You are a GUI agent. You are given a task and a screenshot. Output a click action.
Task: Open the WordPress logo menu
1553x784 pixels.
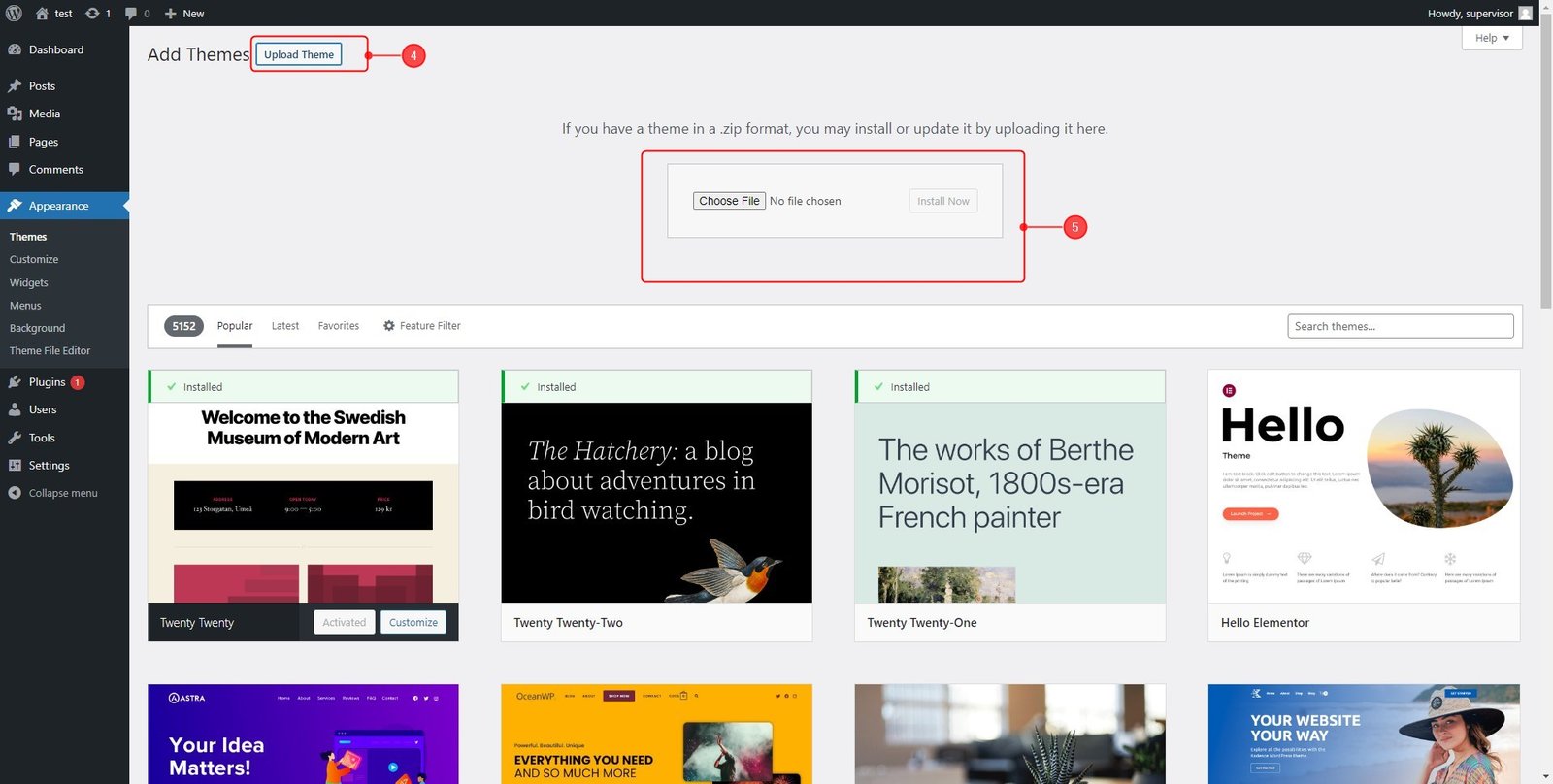[x=14, y=13]
